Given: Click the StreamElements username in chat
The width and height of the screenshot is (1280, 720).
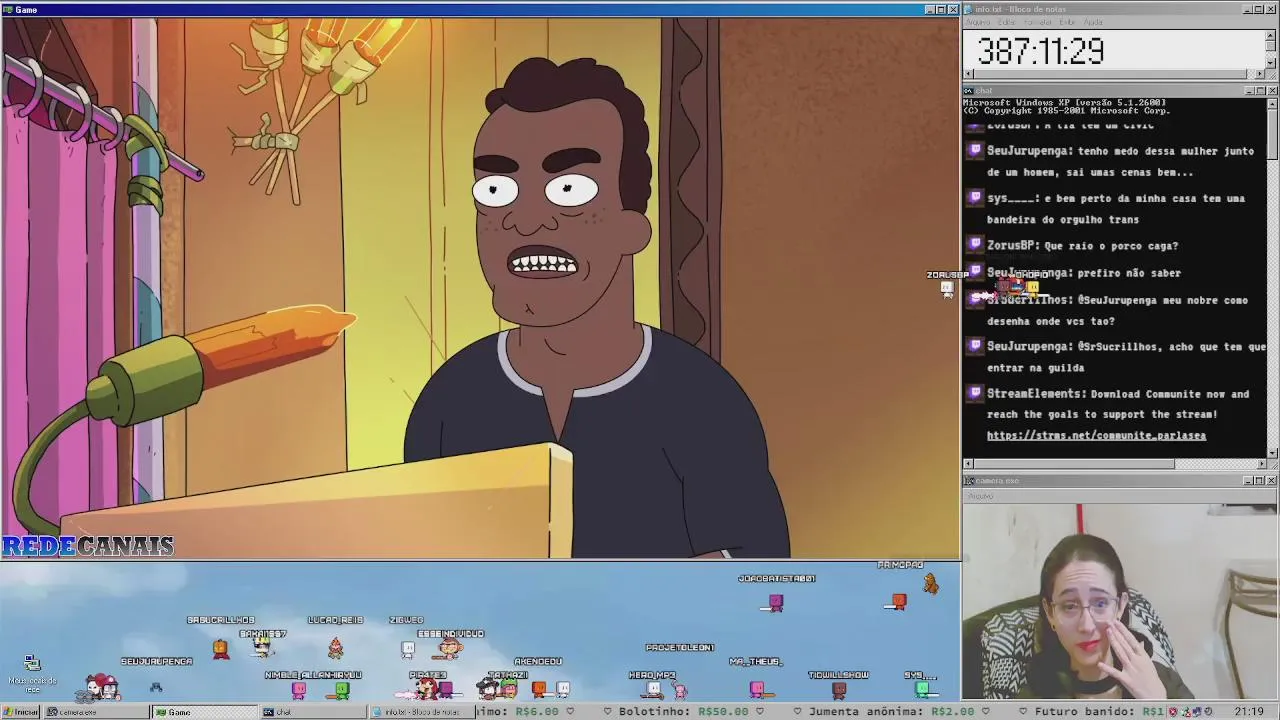Looking at the screenshot, I should pyautogui.click(x=1035, y=394).
